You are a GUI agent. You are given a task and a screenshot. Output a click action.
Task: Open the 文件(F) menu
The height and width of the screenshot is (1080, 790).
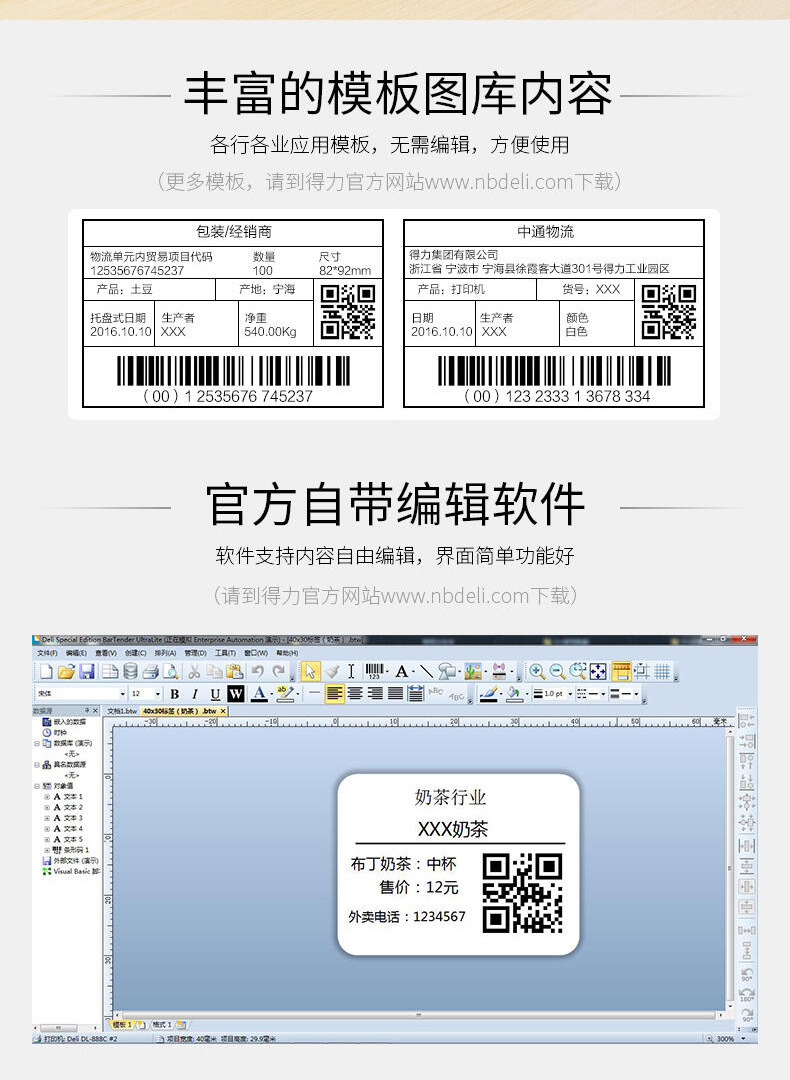[x=48, y=652]
